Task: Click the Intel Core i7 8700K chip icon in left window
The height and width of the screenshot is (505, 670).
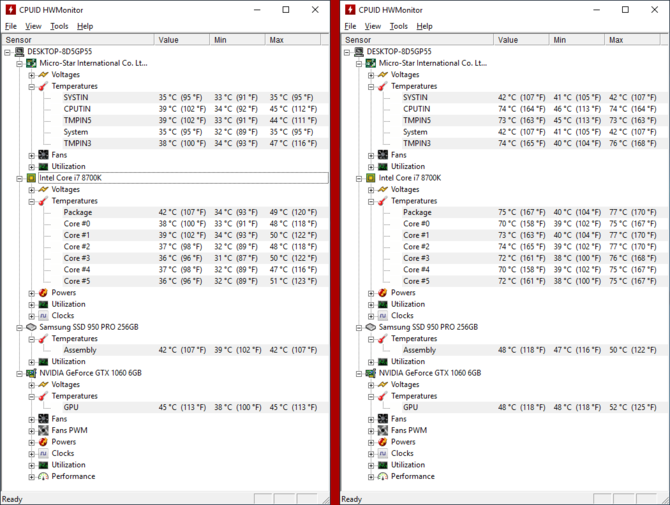Action: (31, 178)
